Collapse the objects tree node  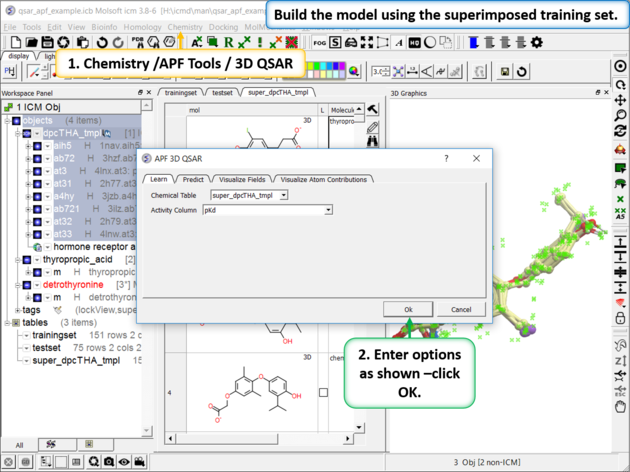coord(8,121)
